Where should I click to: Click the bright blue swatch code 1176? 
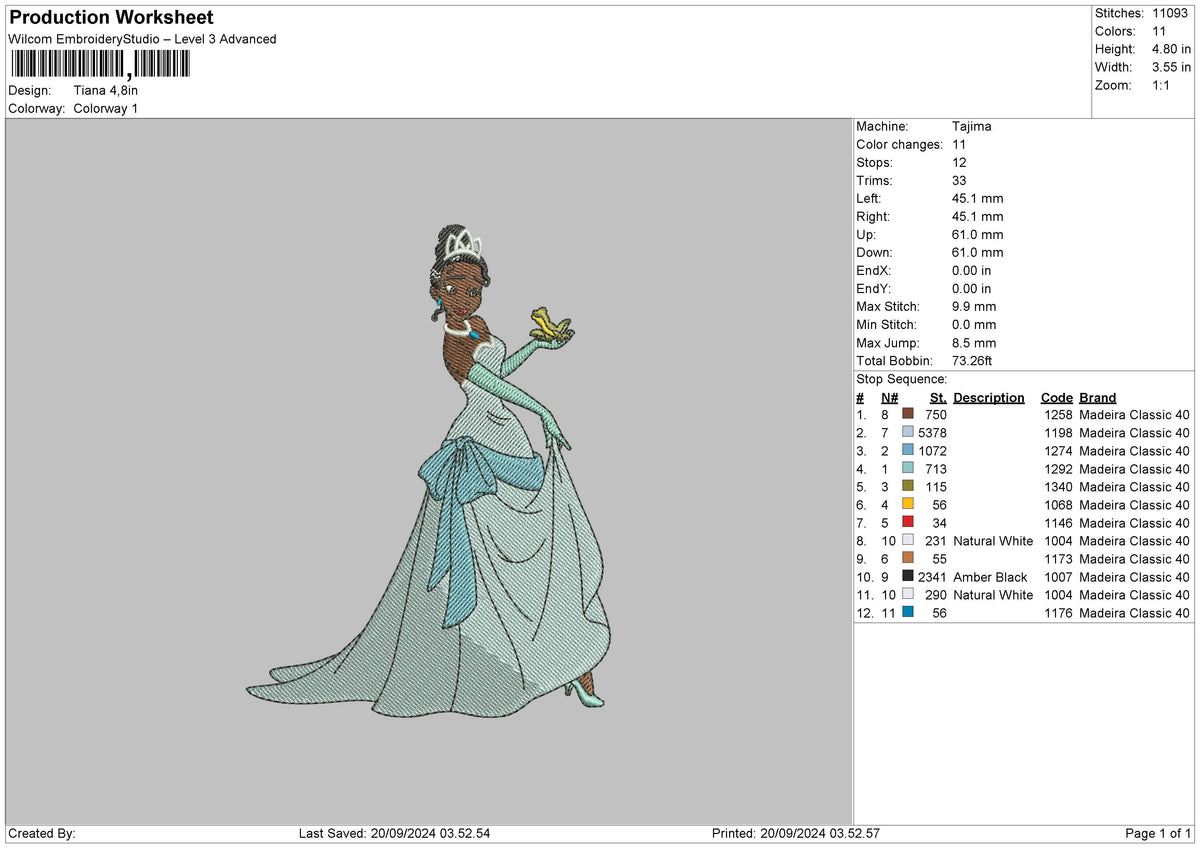tap(908, 612)
